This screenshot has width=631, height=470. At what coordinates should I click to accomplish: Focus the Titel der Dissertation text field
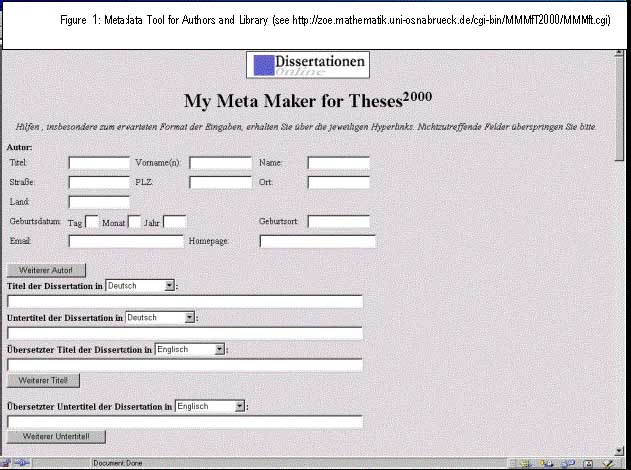click(x=185, y=302)
